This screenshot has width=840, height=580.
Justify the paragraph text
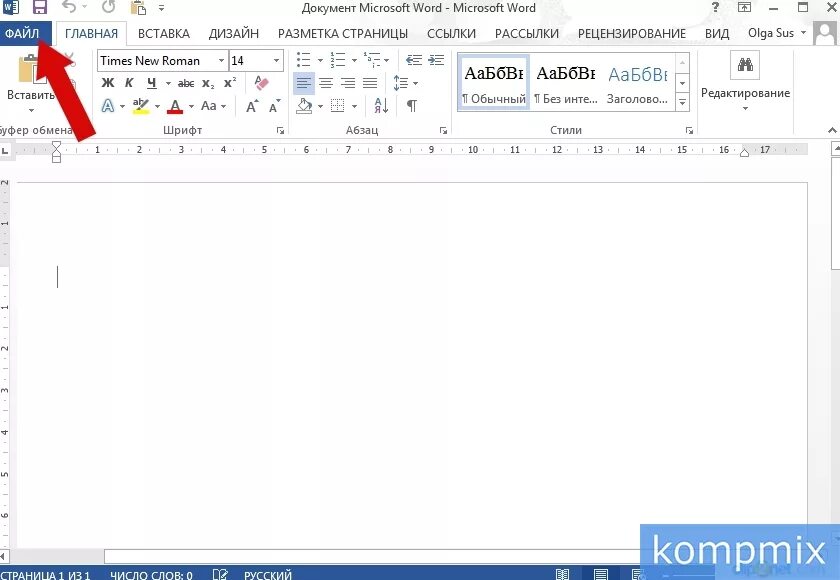pyautogui.click(x=370, y=83)
